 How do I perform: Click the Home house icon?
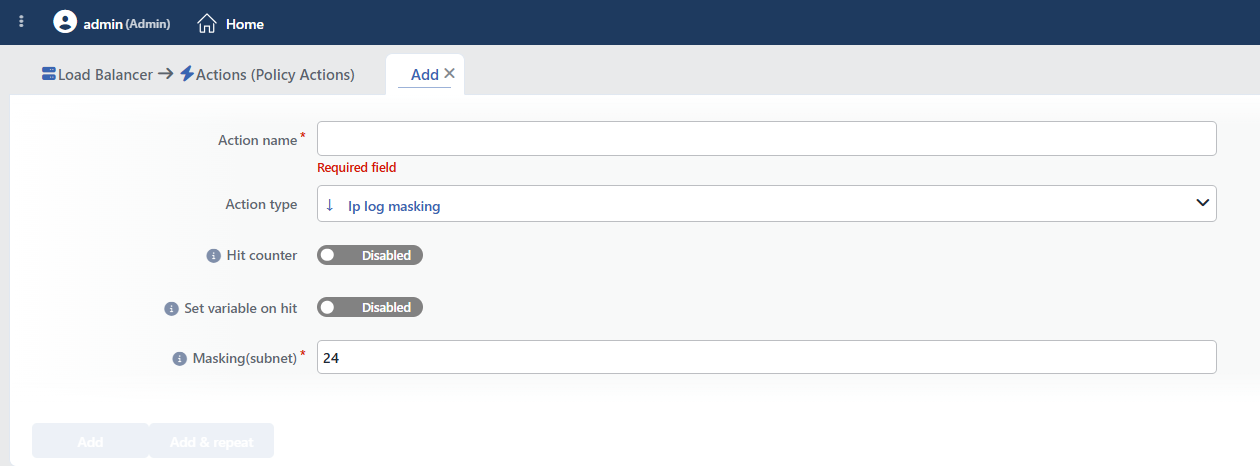click(x=207, y=23)
